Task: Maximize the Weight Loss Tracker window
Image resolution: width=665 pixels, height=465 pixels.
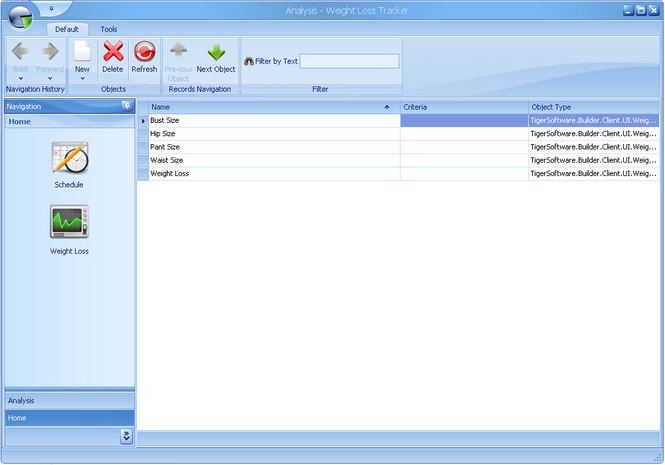Action: point(641,11)
